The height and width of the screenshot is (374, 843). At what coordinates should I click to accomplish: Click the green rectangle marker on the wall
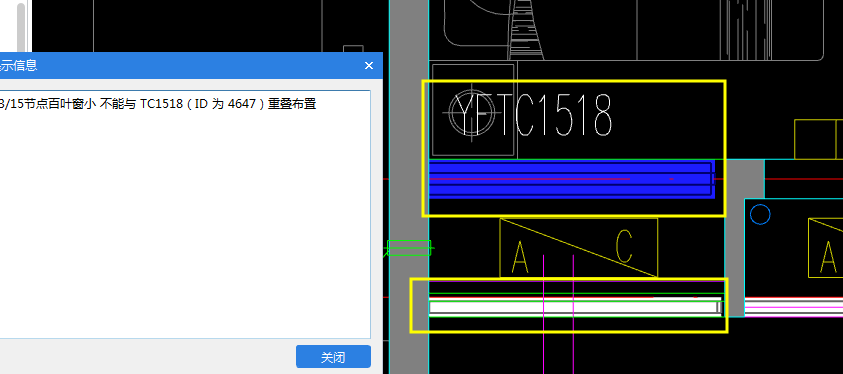click(409, 248)
